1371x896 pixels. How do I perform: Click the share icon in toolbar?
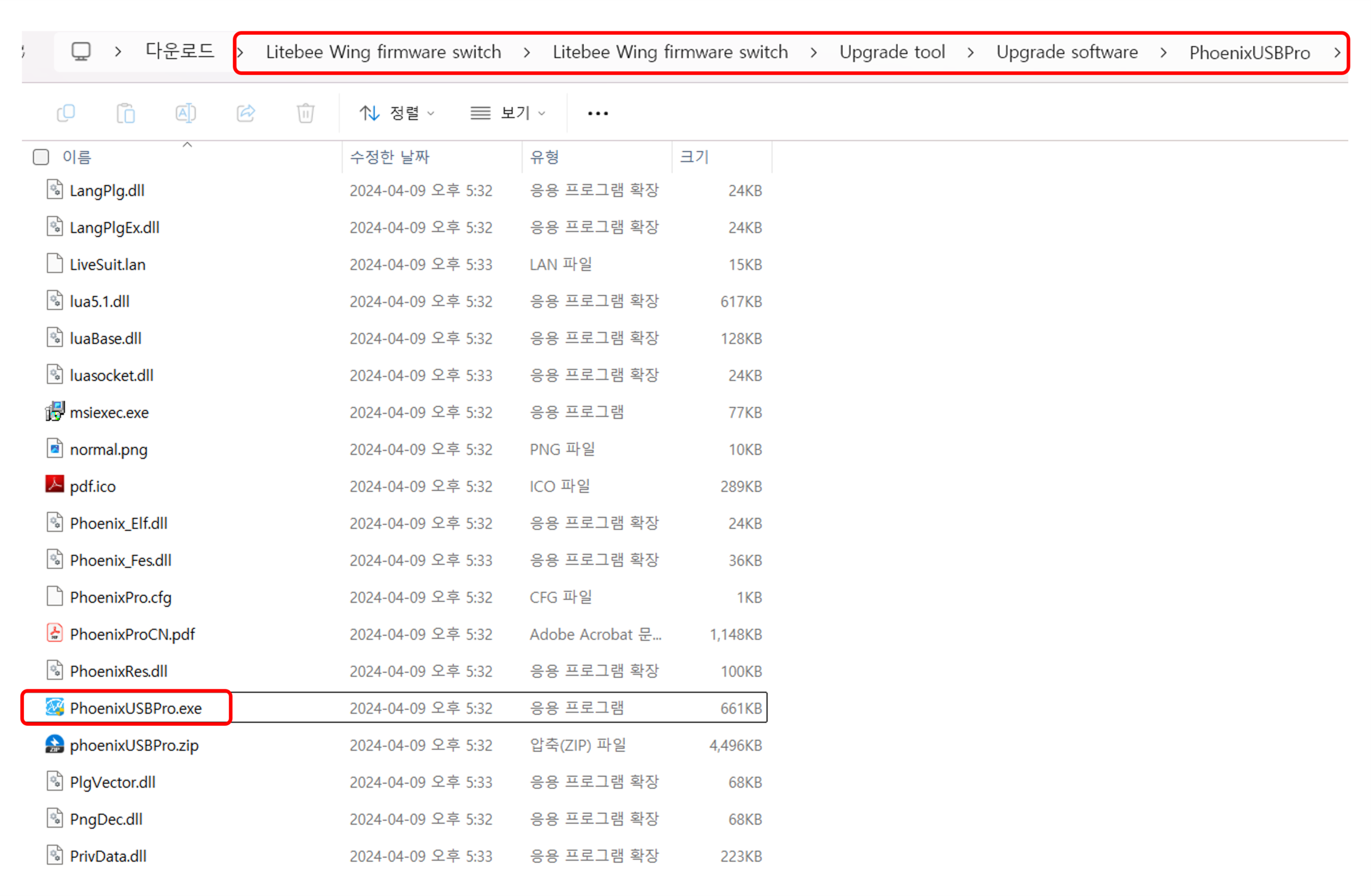(246, 113)
